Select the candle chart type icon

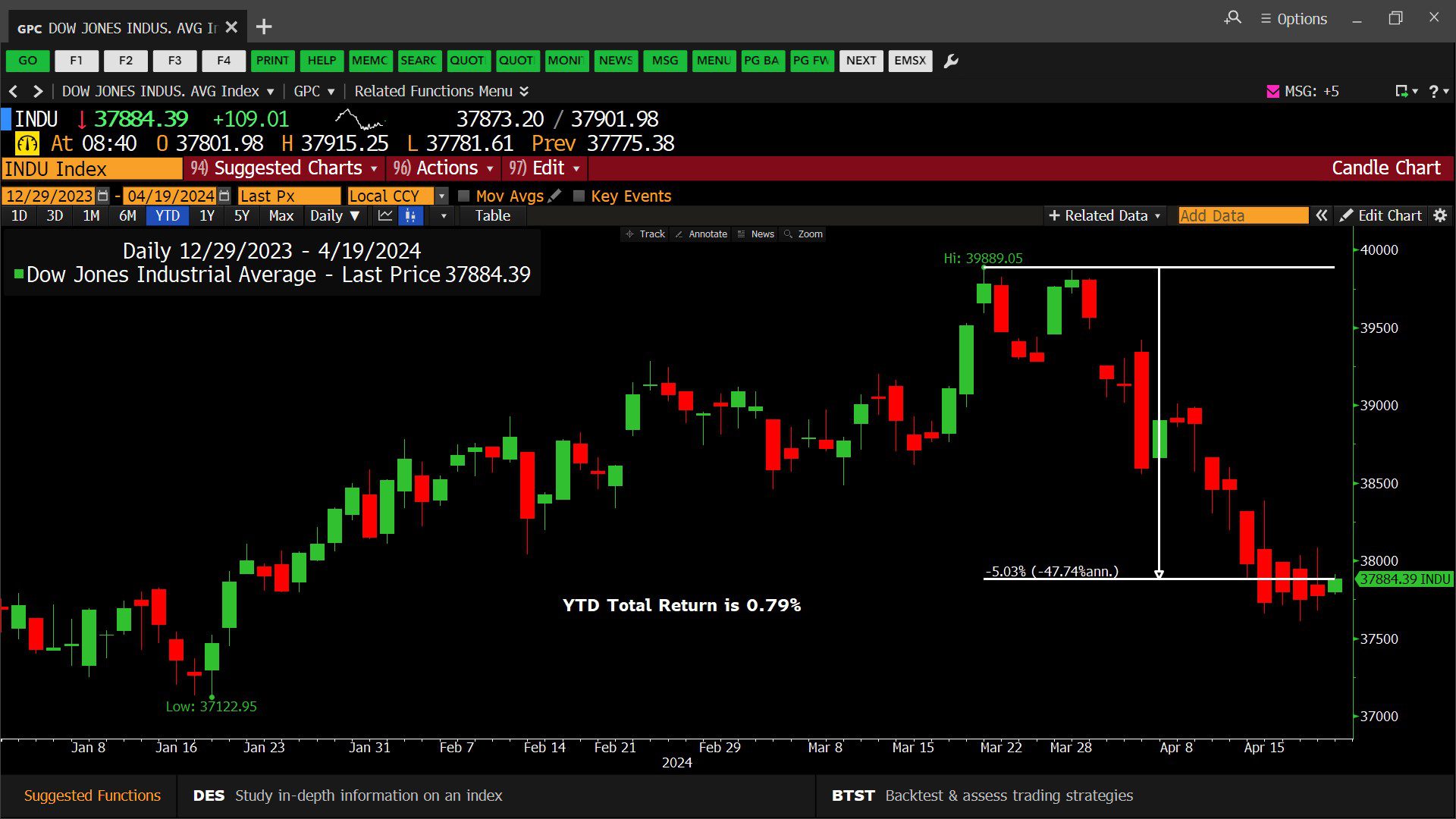pos(410,215)
